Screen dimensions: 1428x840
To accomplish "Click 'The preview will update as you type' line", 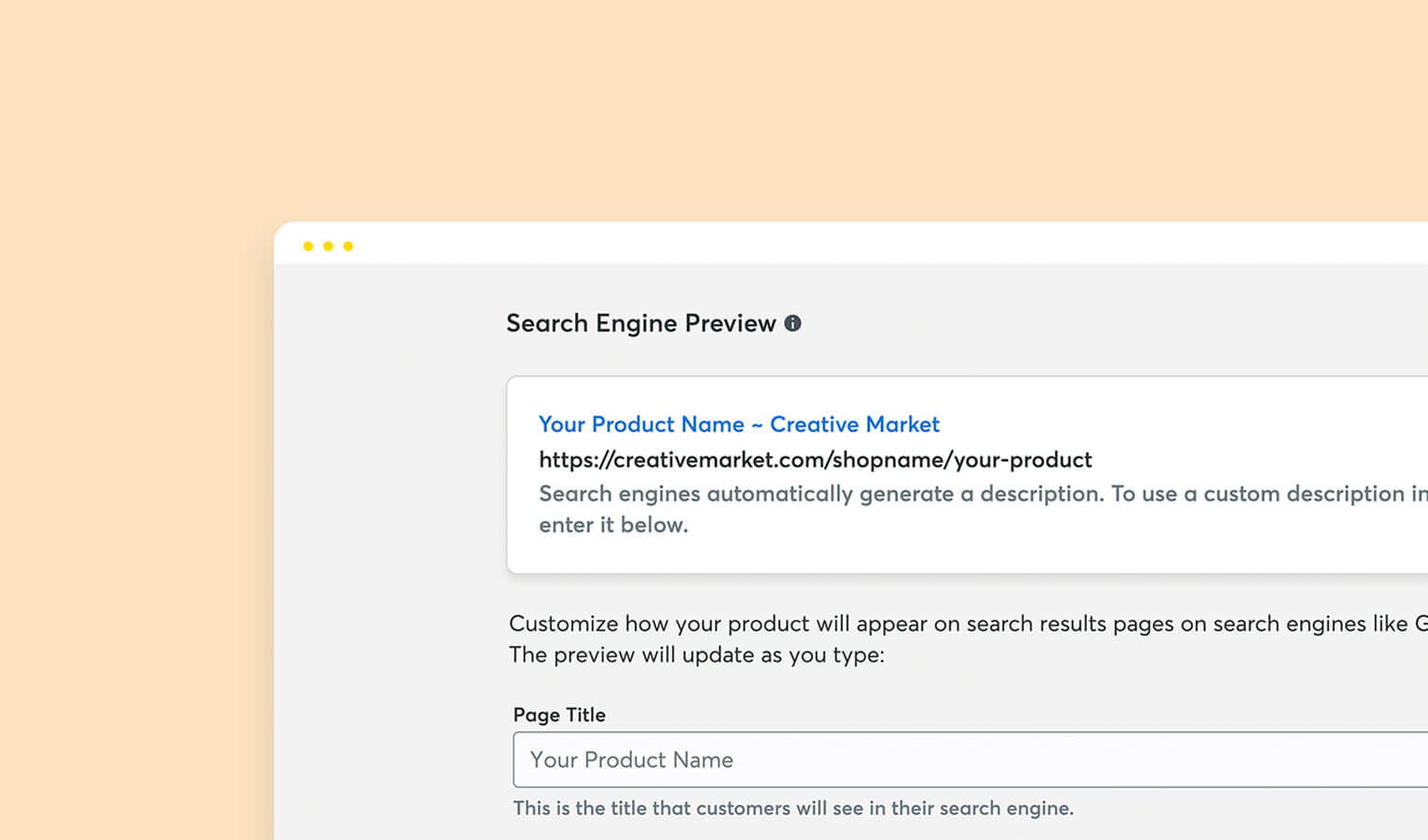I will (x=696, y=654).
